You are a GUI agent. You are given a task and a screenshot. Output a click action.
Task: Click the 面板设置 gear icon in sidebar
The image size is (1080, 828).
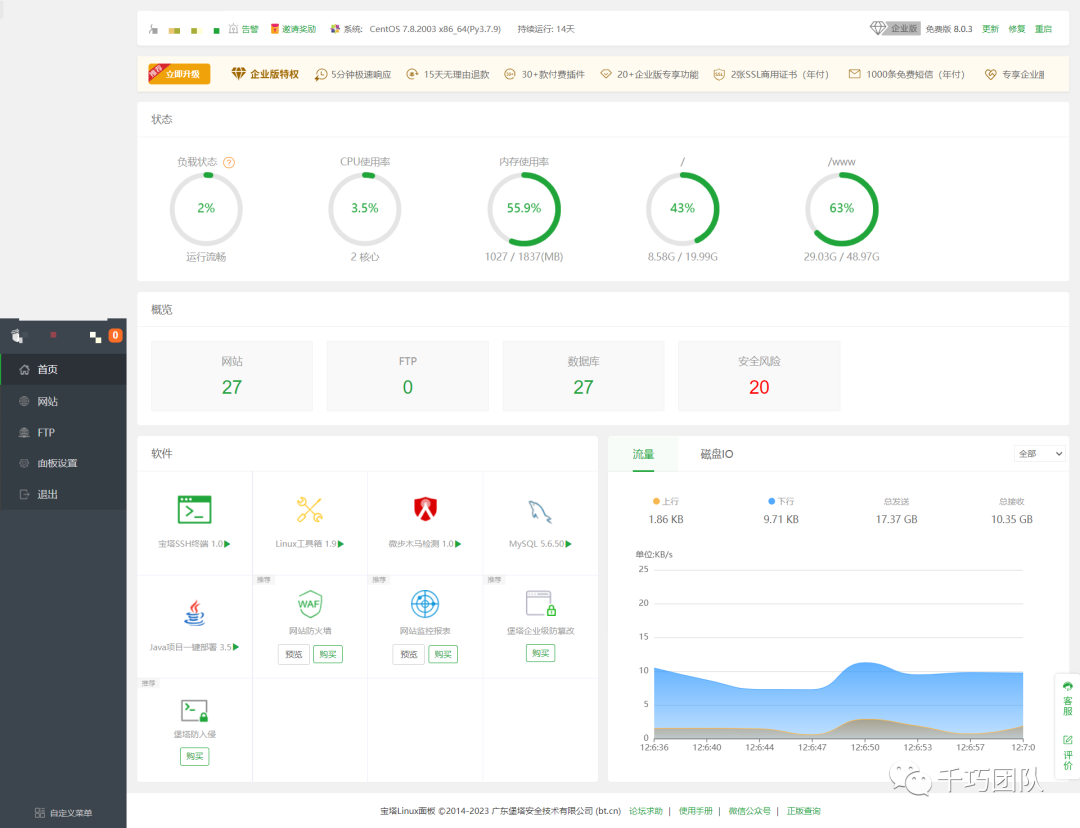[24, 463]
